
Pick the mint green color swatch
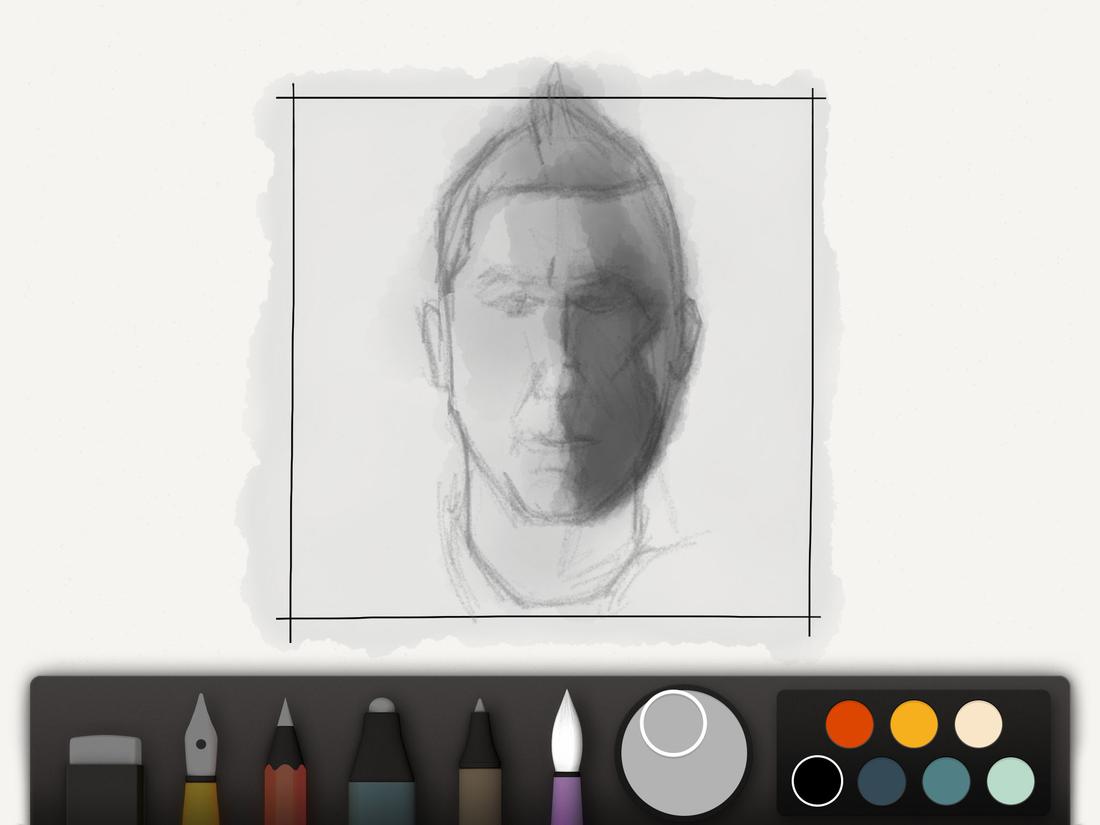[x=1010, y=778]
